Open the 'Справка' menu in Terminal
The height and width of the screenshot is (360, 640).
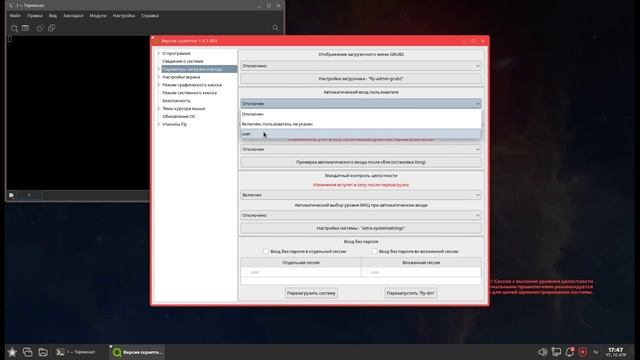[150, 16]
